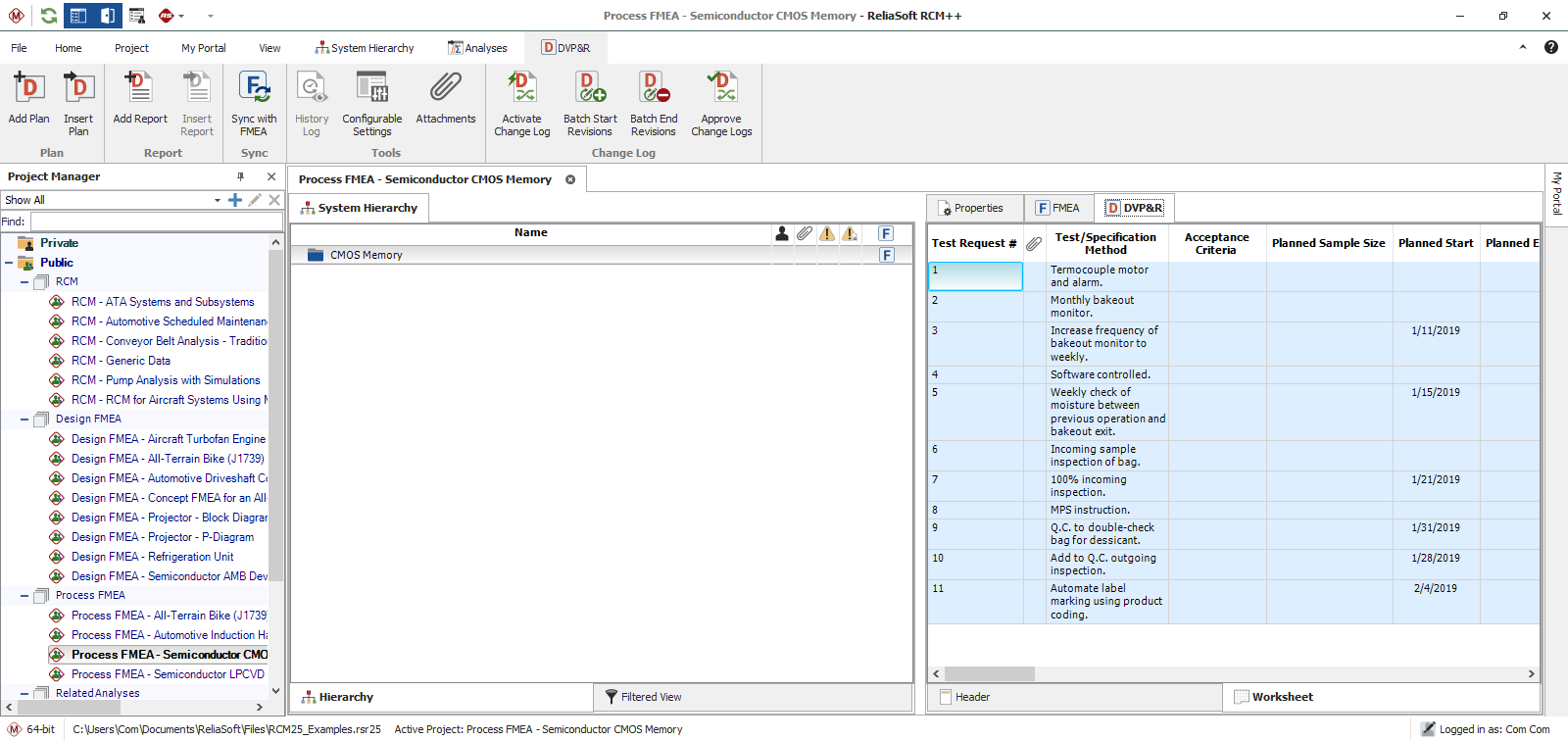Switch to the View ribbon tab
Screen dimensions: 1568x741
pyautogui.click(x=269, y=48)
